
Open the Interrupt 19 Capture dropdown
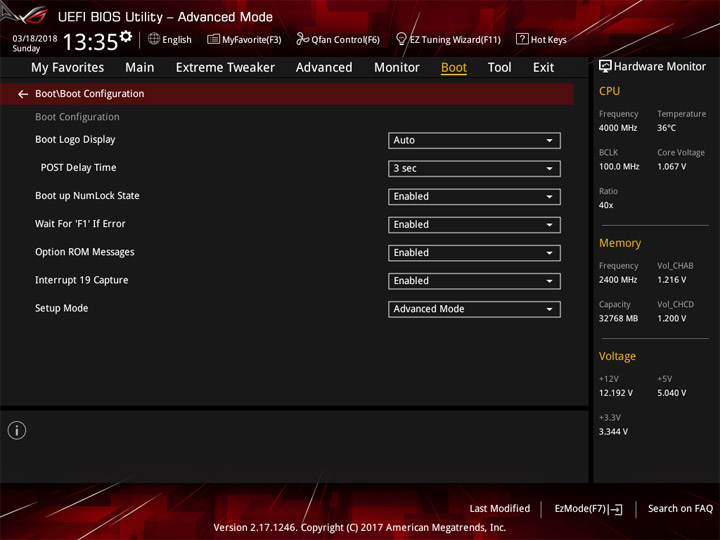point(474,281)
